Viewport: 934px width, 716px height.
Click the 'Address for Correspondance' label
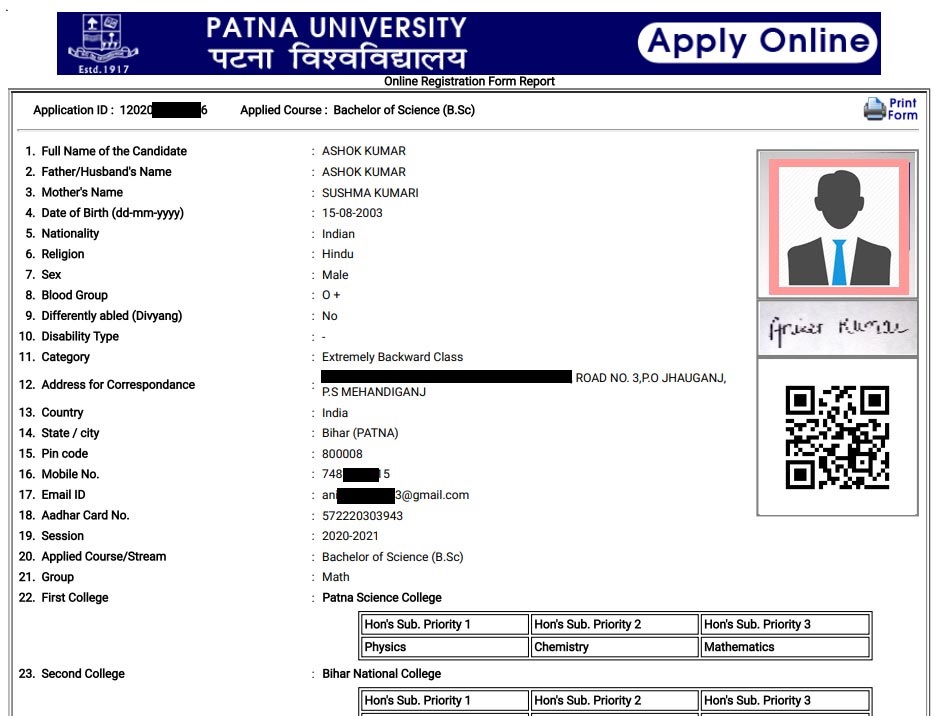click(118, 385)
